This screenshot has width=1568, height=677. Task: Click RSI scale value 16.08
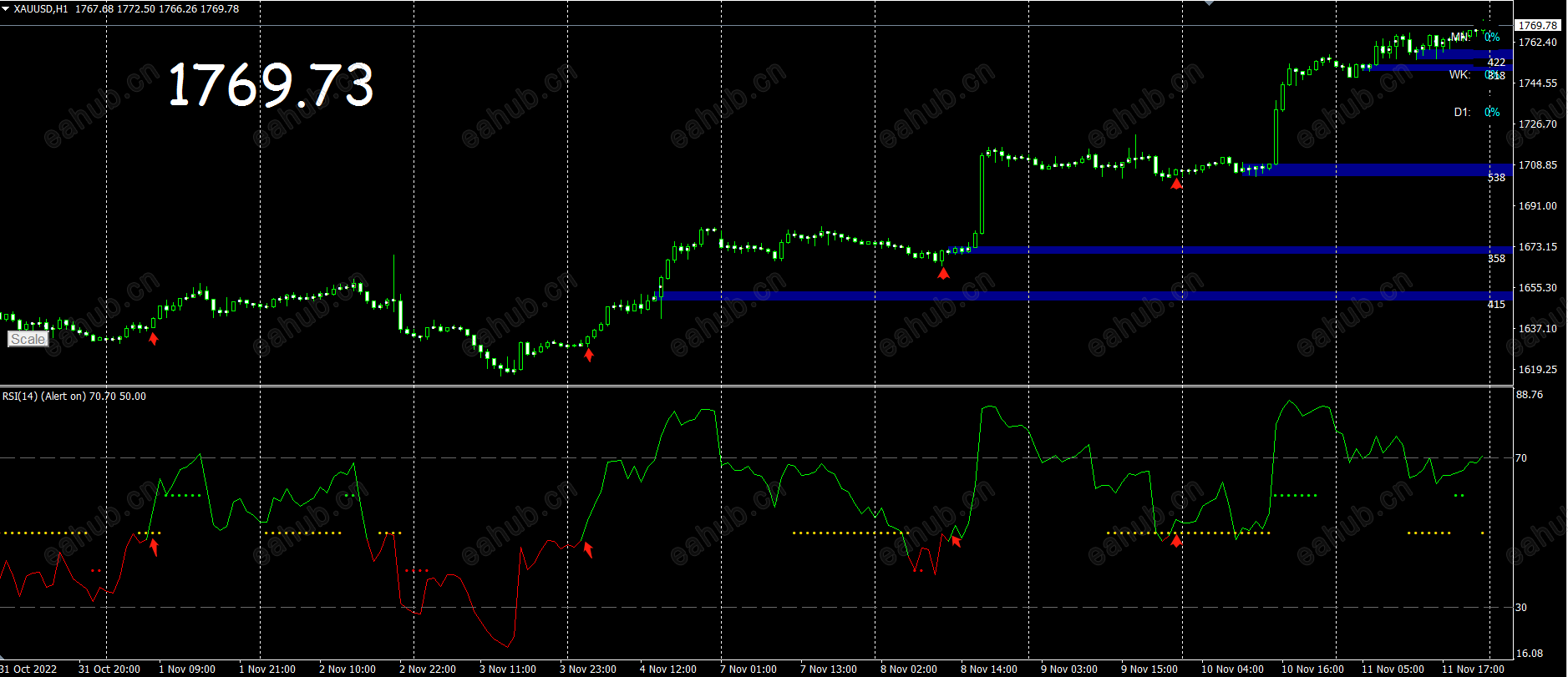(x=1530, y=653)
